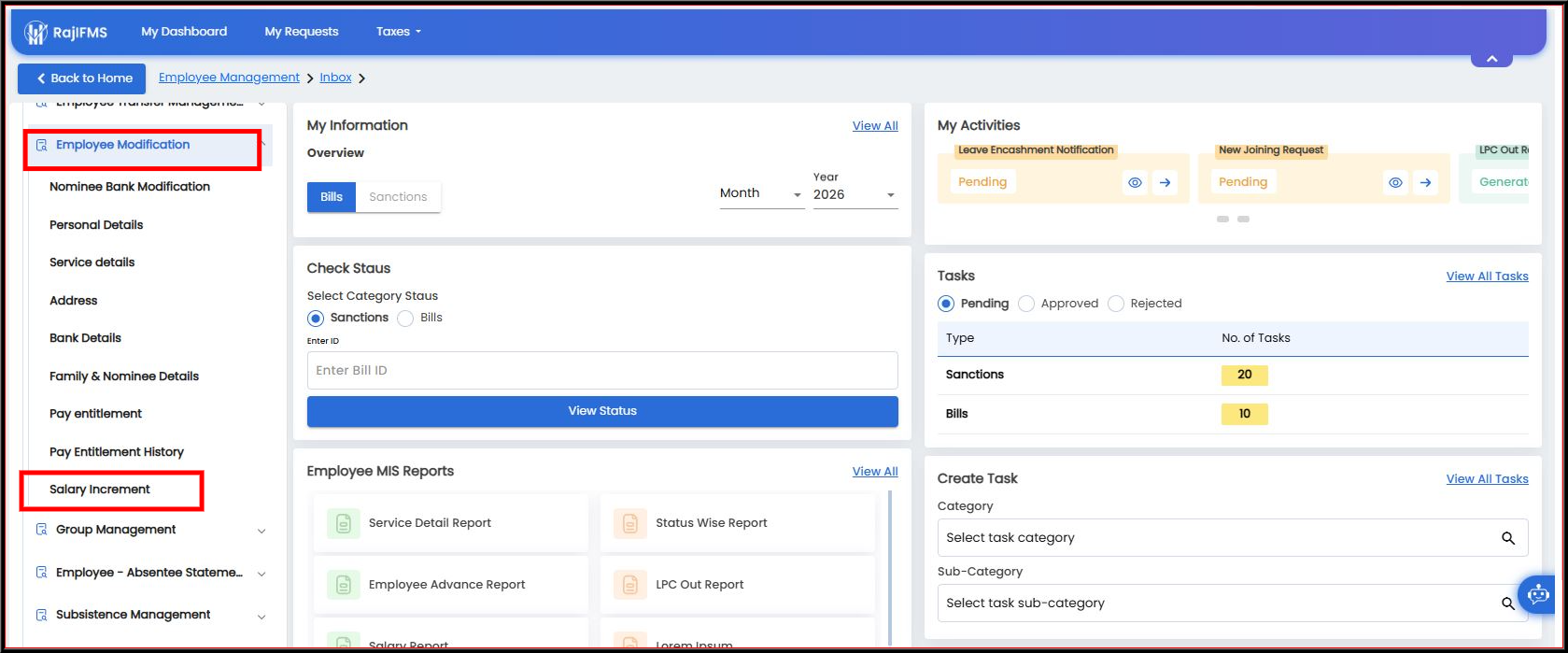Click the Employee MIS Reports vertical scrollbar
Viewport: 1568px width, 653px height.
click(891, 566)
